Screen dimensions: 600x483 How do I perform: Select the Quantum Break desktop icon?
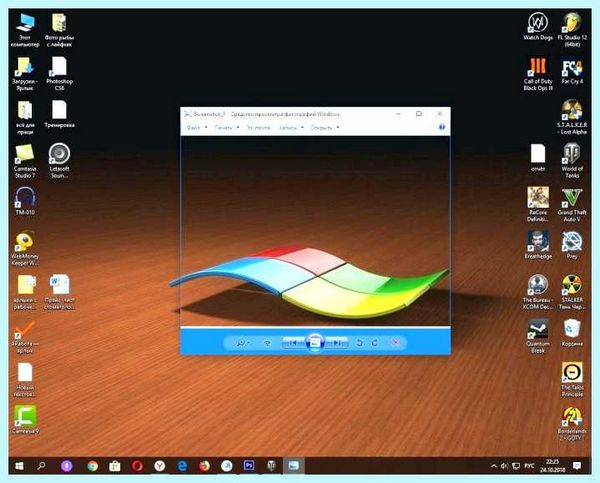coord(538,336)
